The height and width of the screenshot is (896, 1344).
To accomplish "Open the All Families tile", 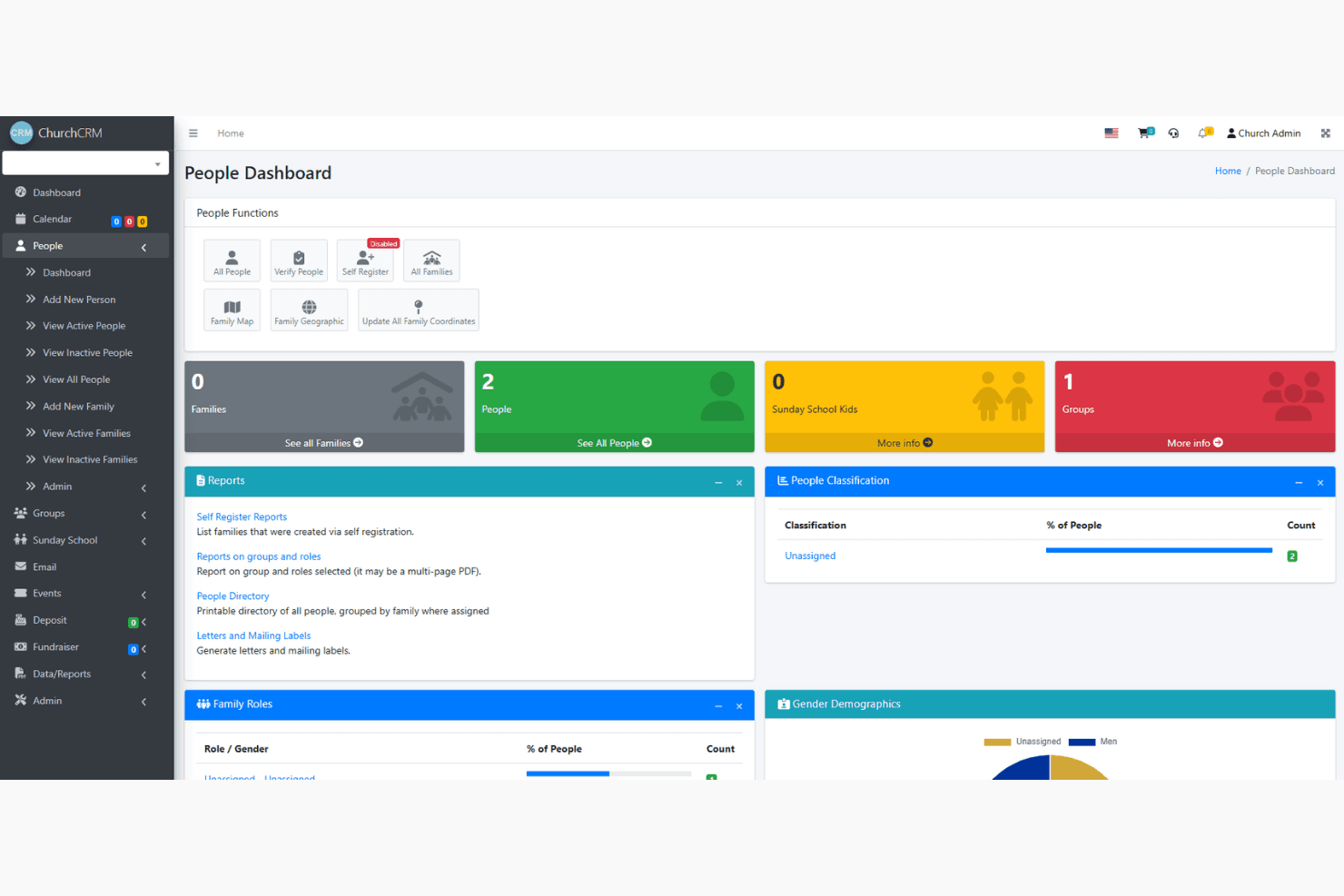I will coord(431,261).
